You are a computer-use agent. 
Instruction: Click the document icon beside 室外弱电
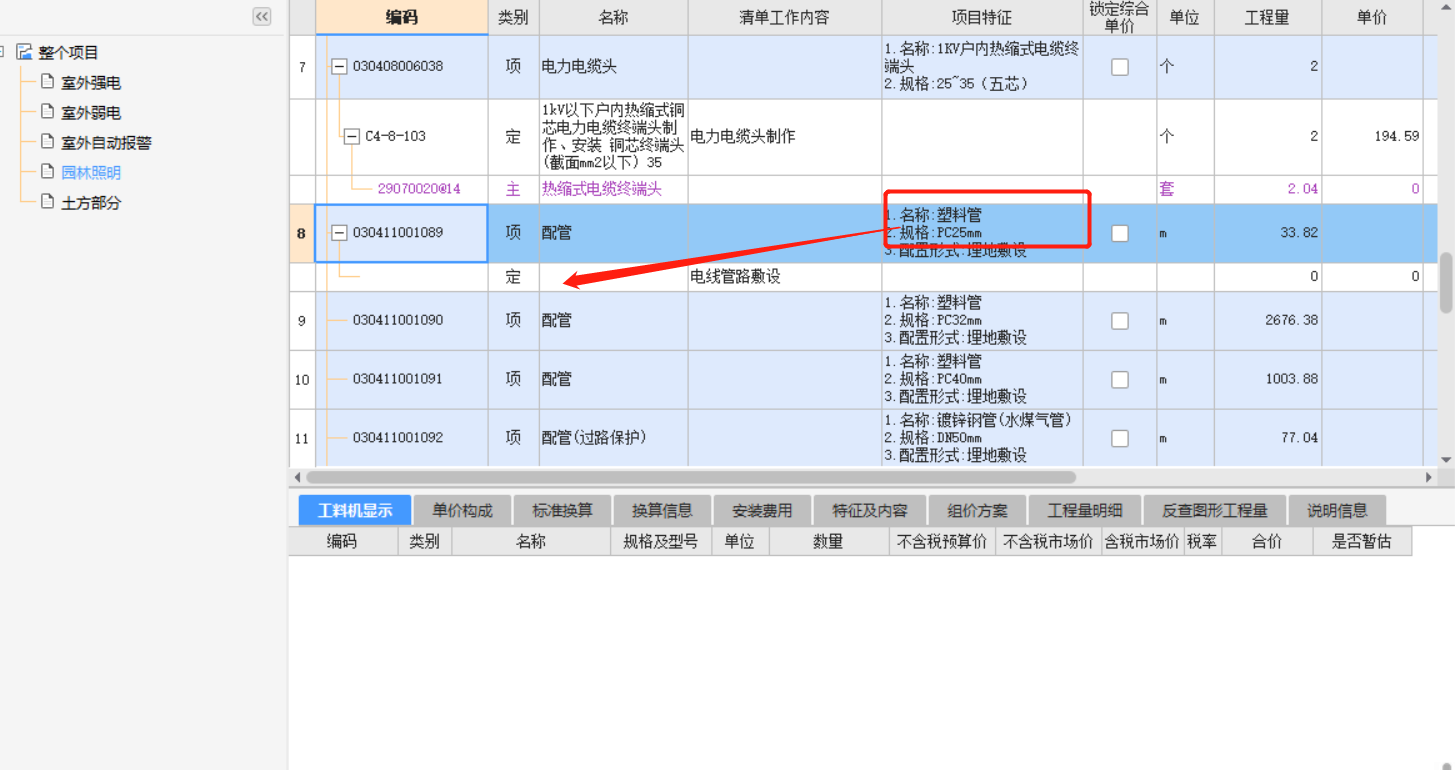point(47,112)
